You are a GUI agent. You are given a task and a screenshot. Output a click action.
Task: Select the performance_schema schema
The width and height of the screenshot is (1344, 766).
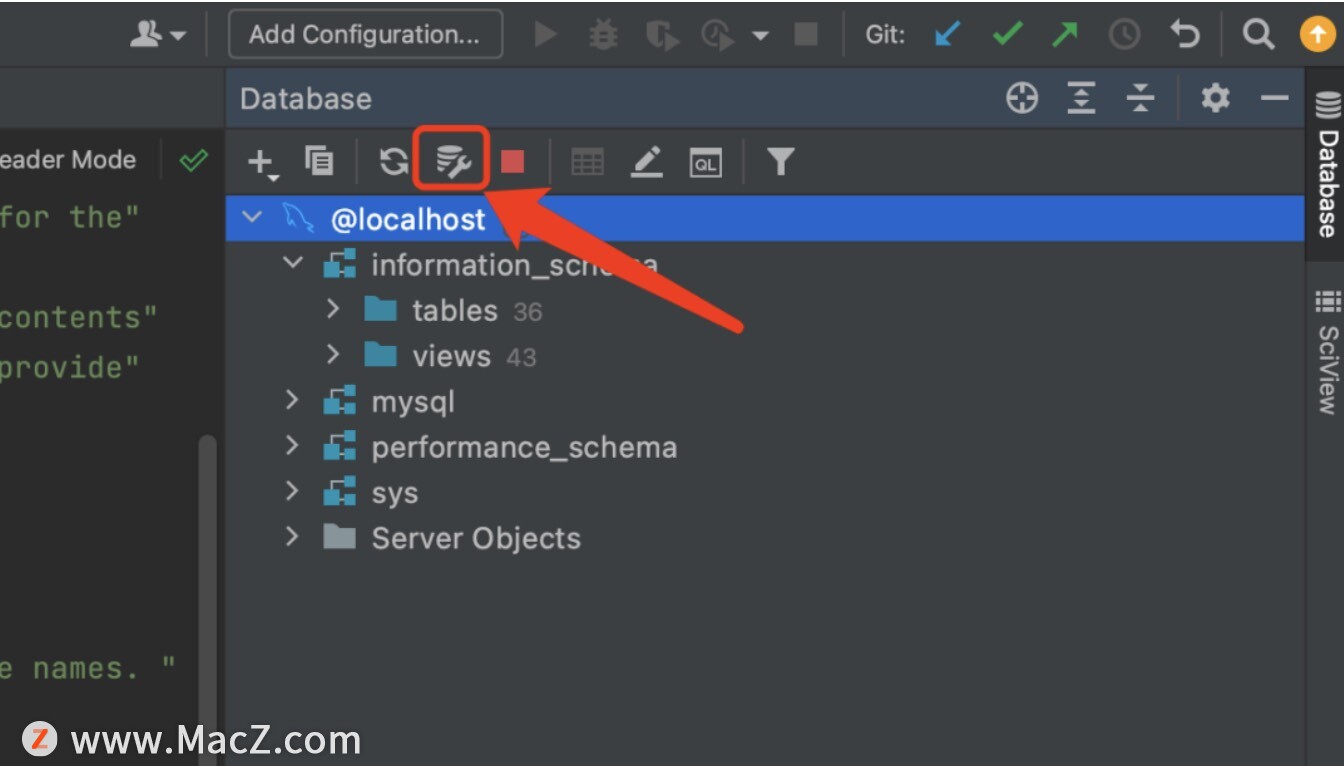point(501,447)
